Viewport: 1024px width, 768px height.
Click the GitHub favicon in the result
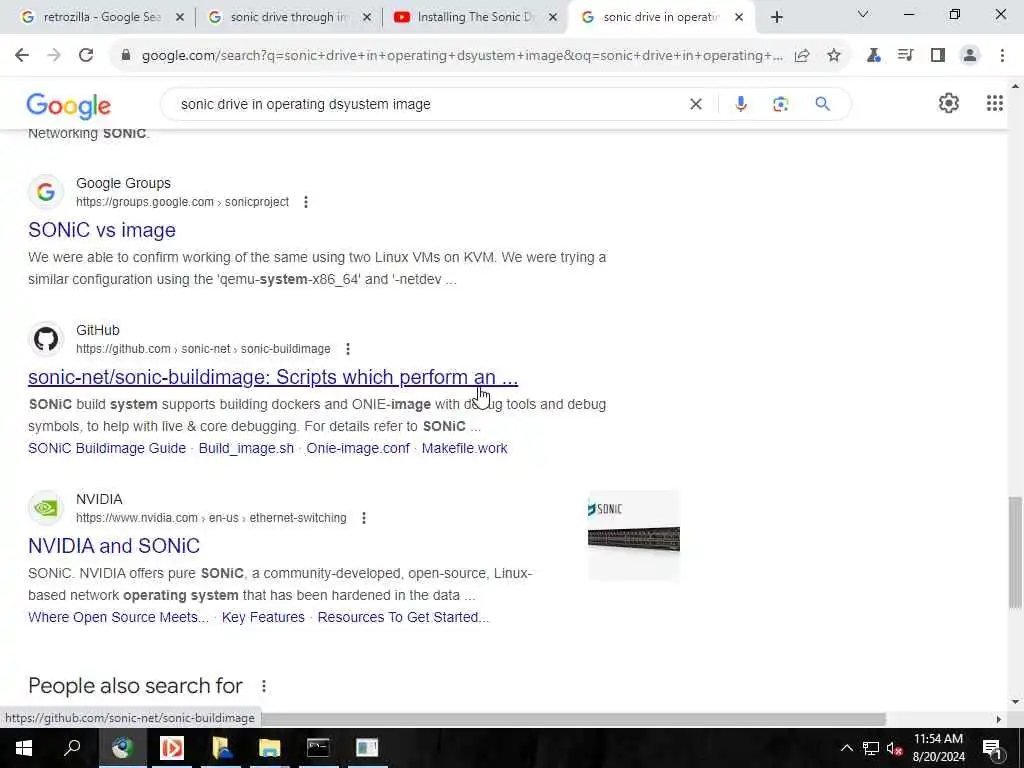click(x=46, y=339)
